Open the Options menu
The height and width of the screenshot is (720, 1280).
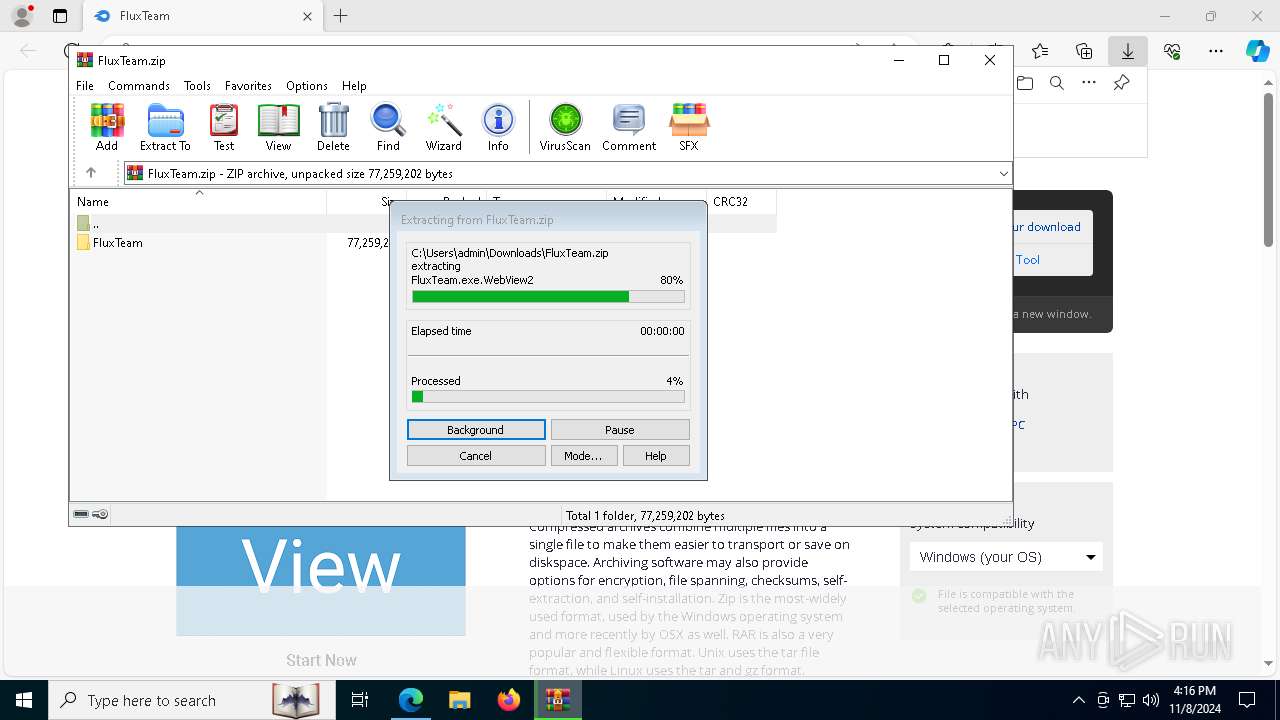307,86
